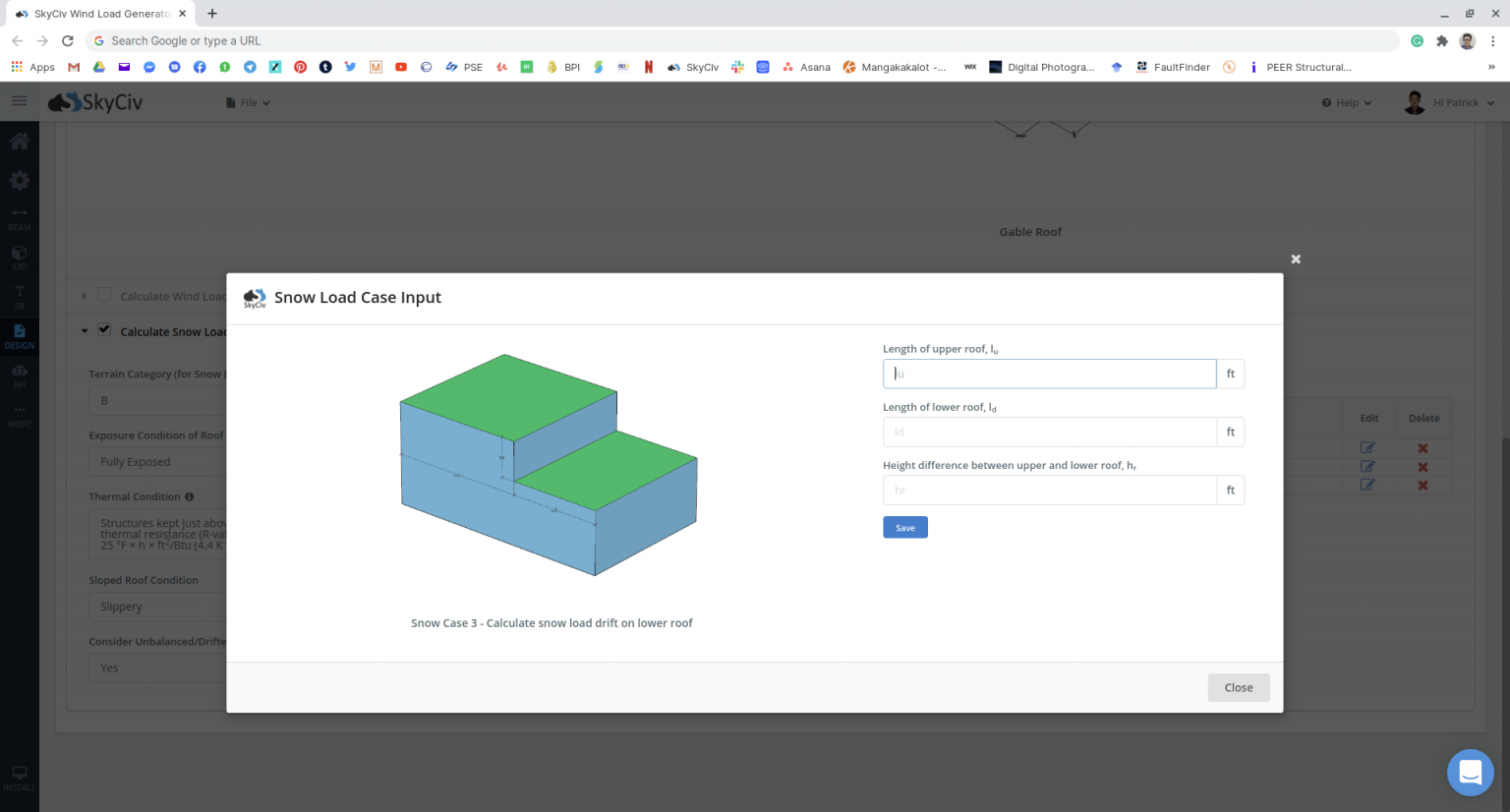Screen dimensions: 1510x812
Task: Click the chat support bubble icon
Action: point(1470,773)
